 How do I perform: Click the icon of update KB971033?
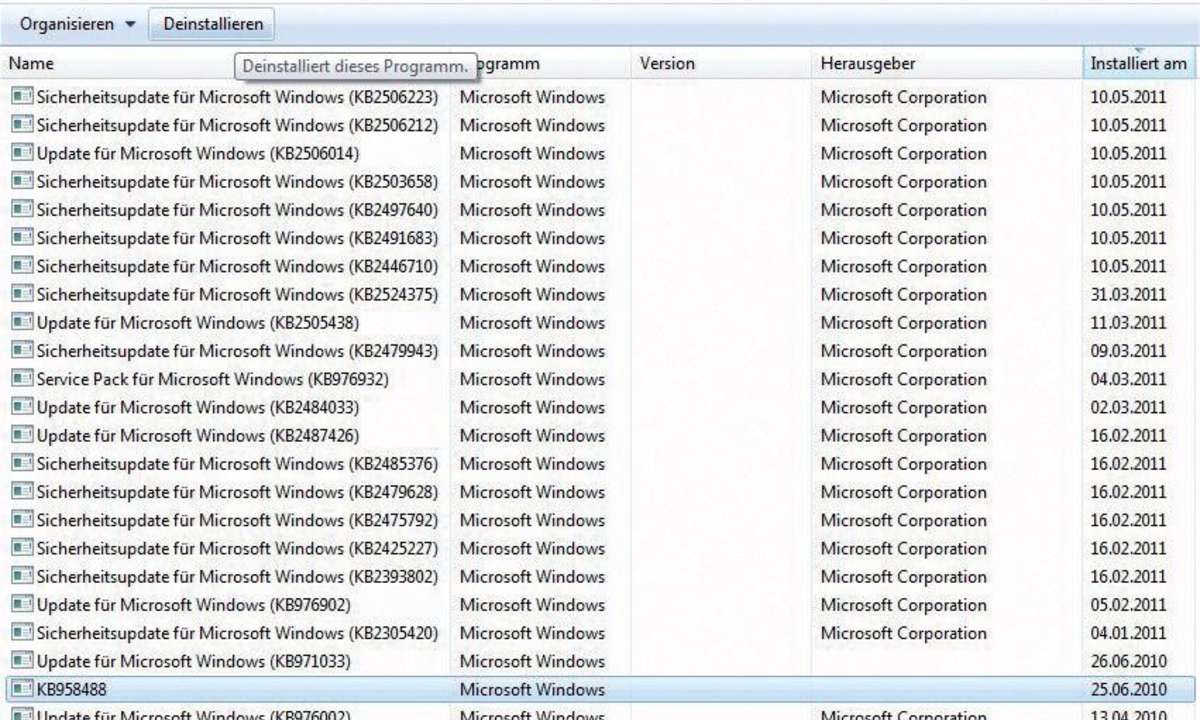pos(22,661)
